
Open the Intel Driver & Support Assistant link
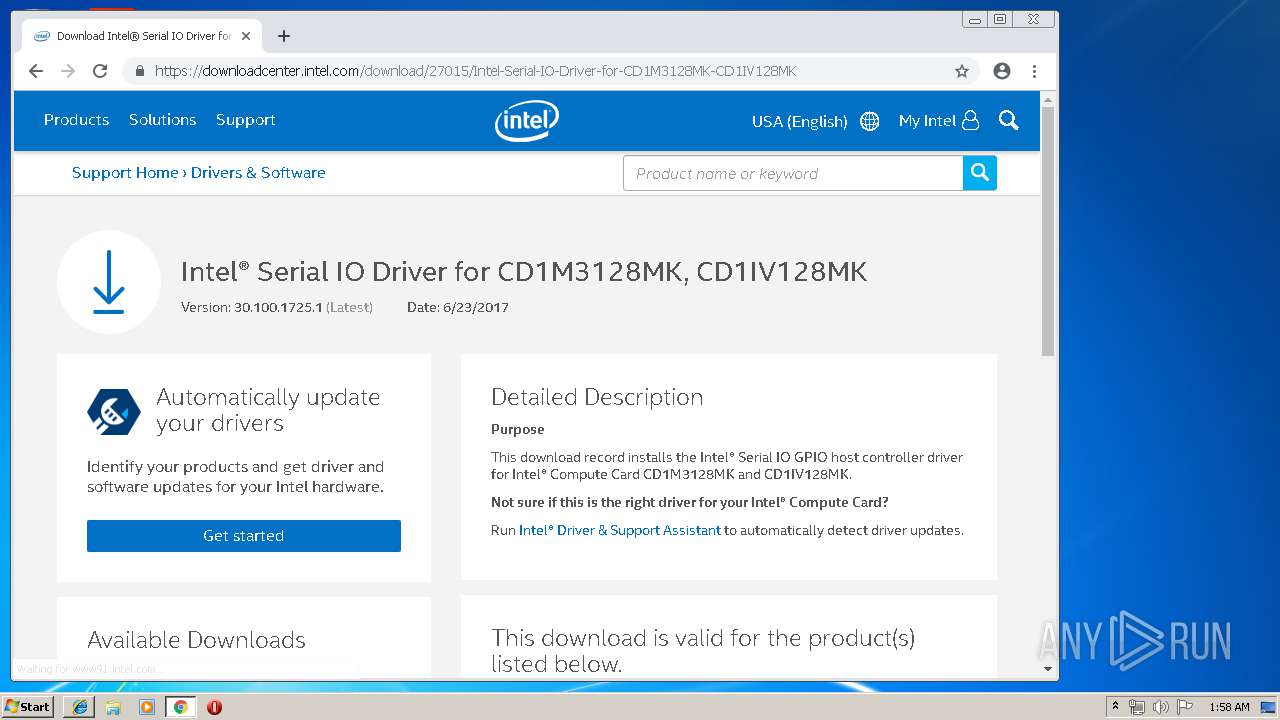(620, 530)
